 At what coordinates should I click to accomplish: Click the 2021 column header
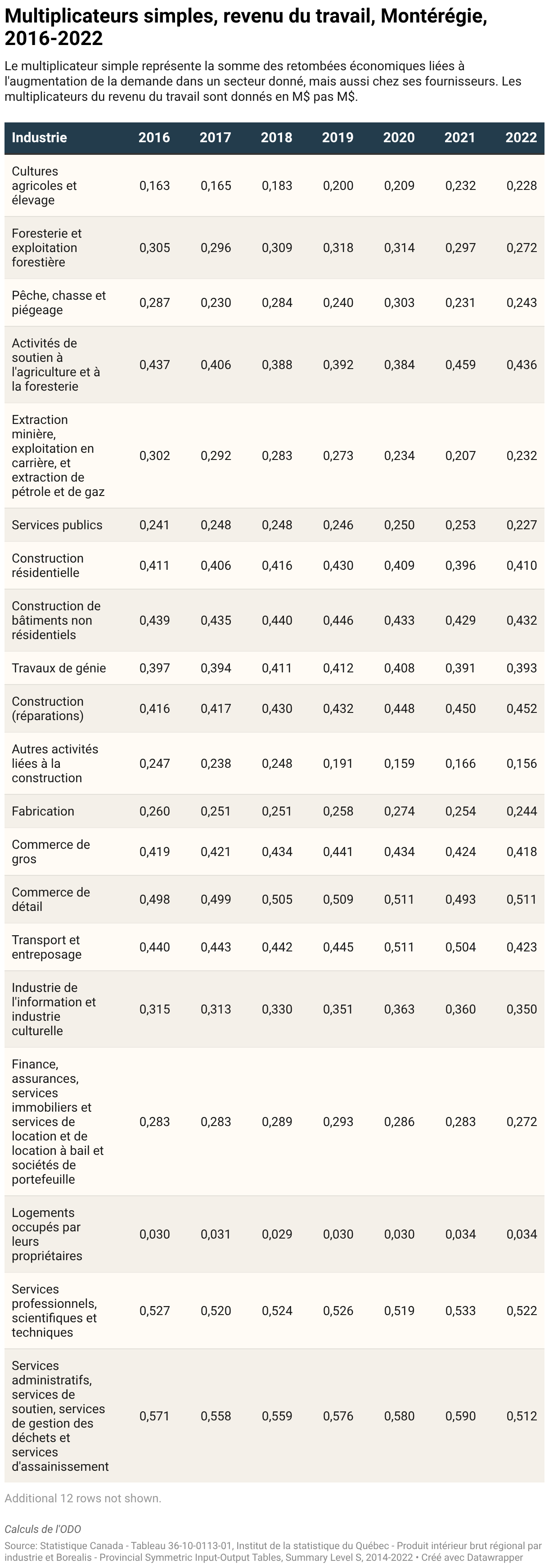[460, 138]
